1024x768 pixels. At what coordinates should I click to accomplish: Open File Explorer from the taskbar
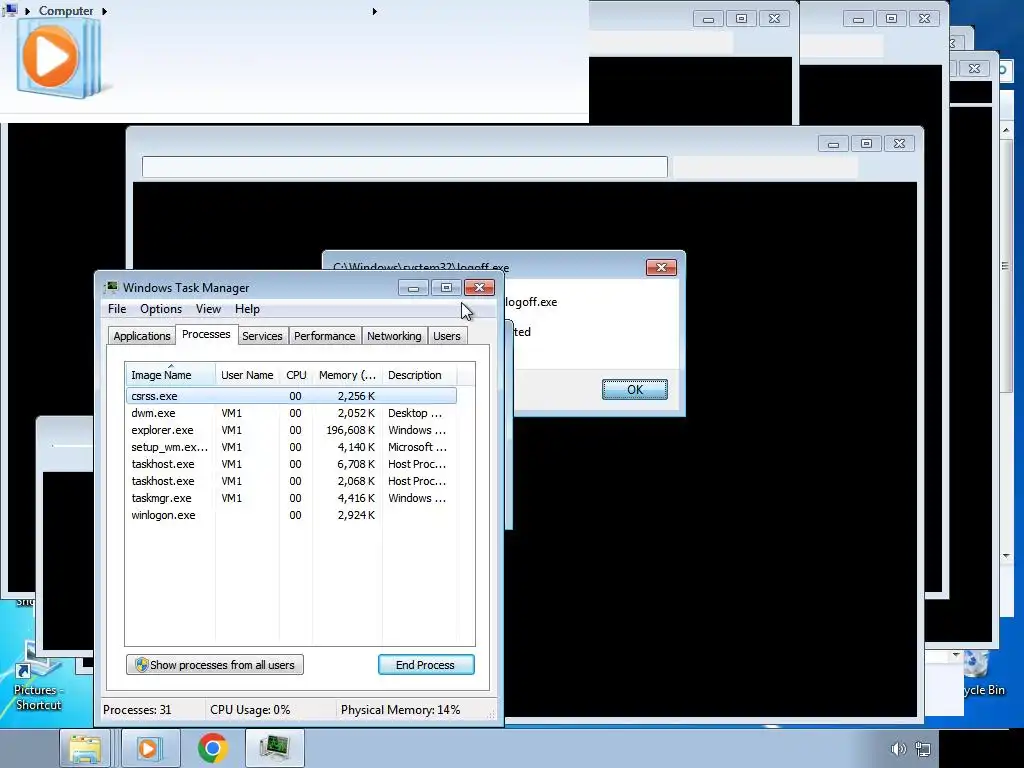click(86, 748)
